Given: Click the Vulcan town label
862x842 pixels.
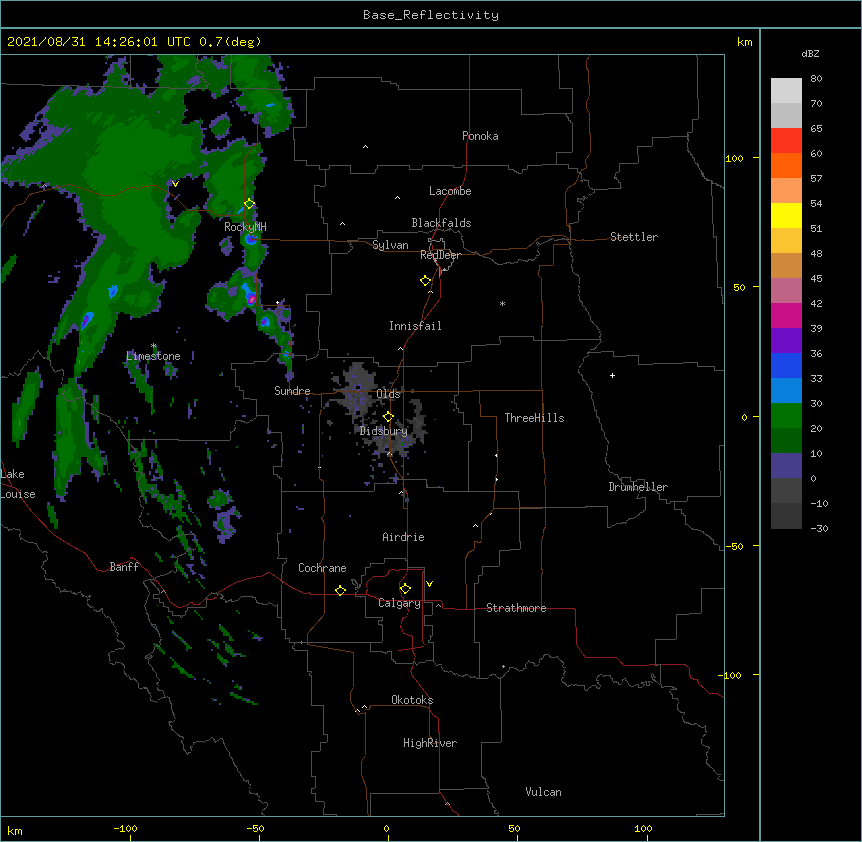Looking at the screenshot, I should pyautogui.click(x=543, y=792).
